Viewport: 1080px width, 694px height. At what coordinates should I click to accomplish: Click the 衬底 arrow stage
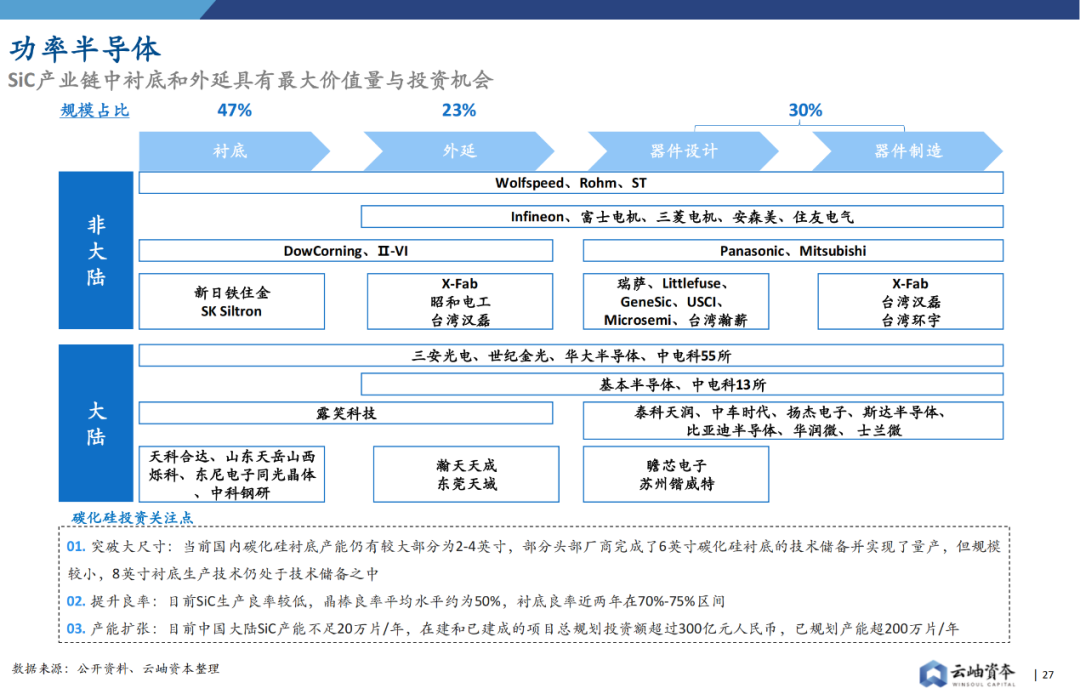234,151
